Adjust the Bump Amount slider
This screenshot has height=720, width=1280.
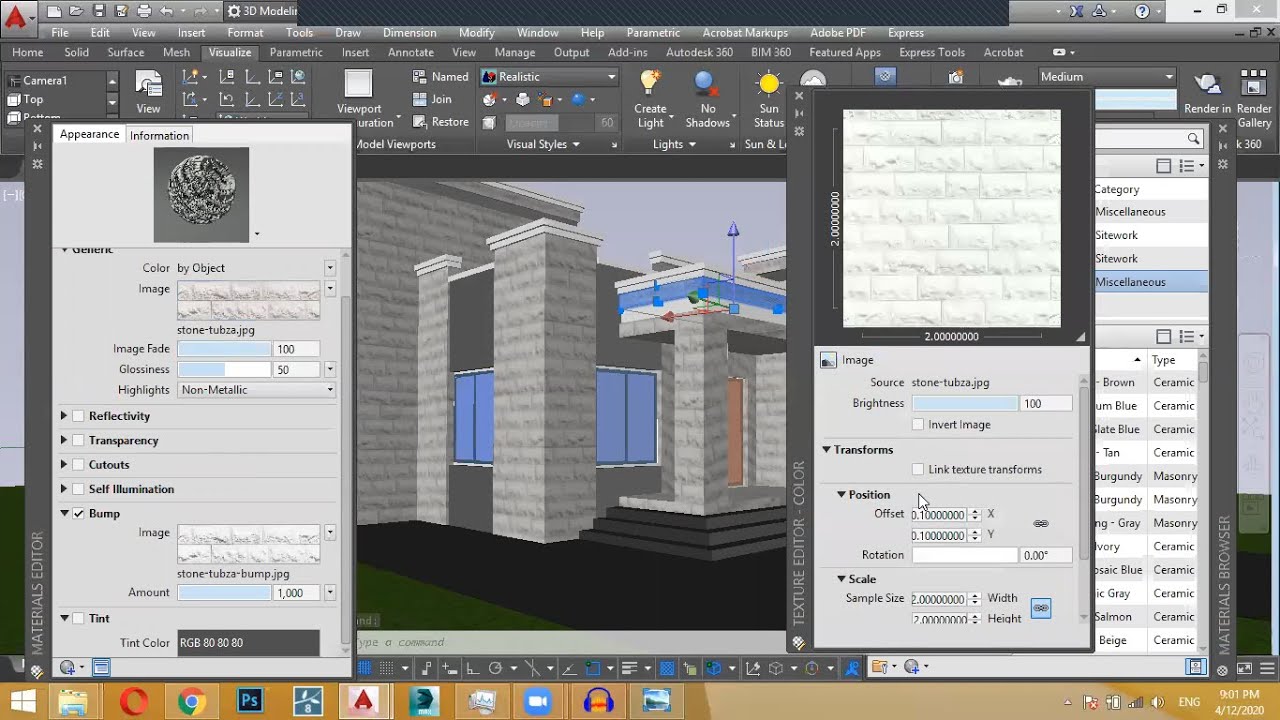(223, 593)
